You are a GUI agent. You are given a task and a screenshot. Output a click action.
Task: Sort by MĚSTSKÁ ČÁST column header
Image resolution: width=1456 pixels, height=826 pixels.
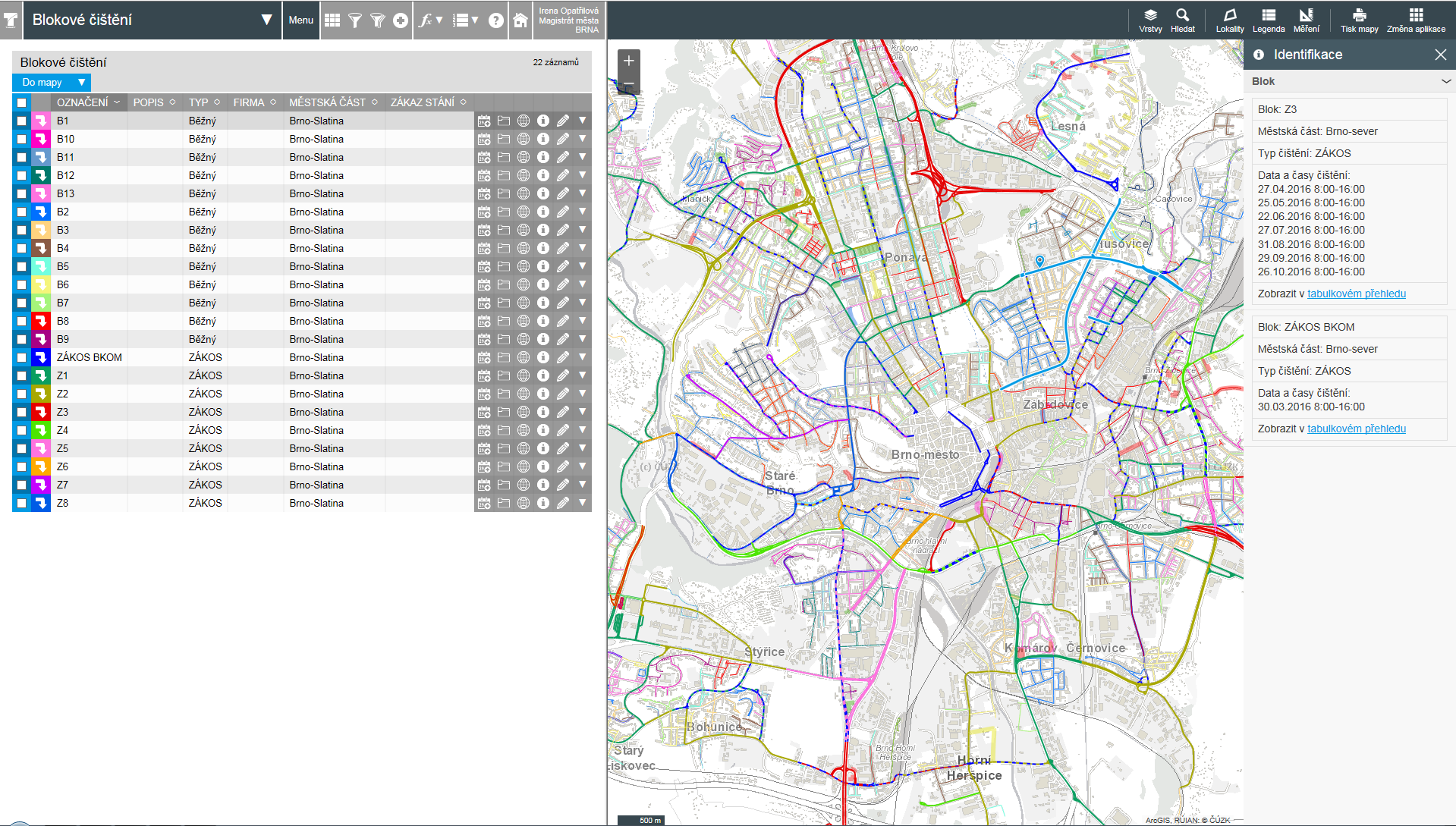[333, 102]
